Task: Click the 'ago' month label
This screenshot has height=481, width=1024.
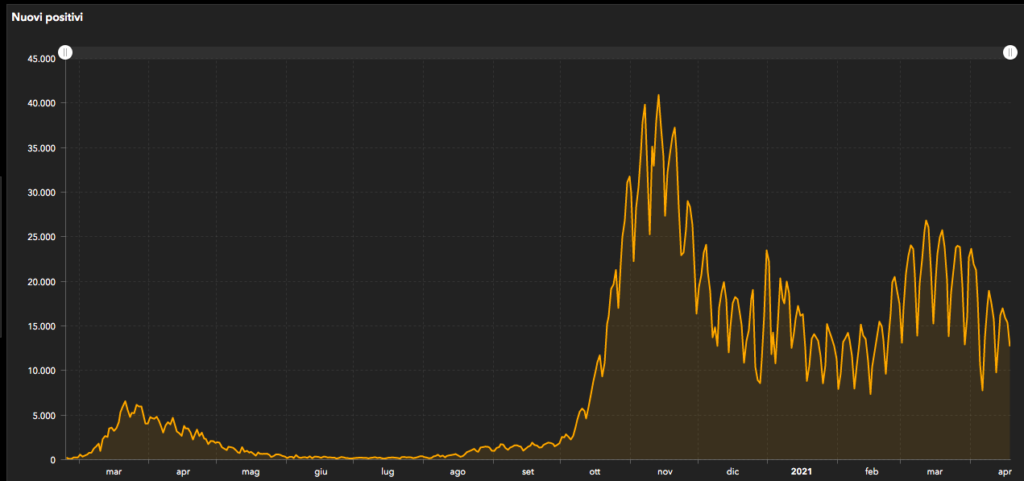Action: tap(457, 471)
